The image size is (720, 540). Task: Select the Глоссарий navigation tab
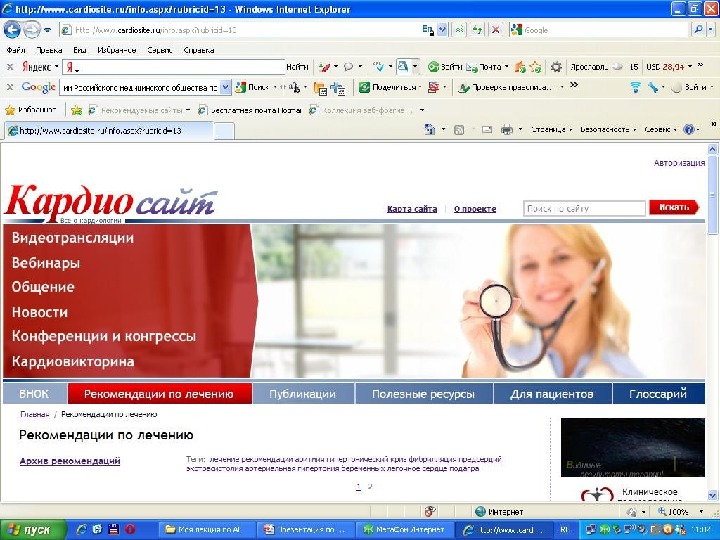coord(658,394)
